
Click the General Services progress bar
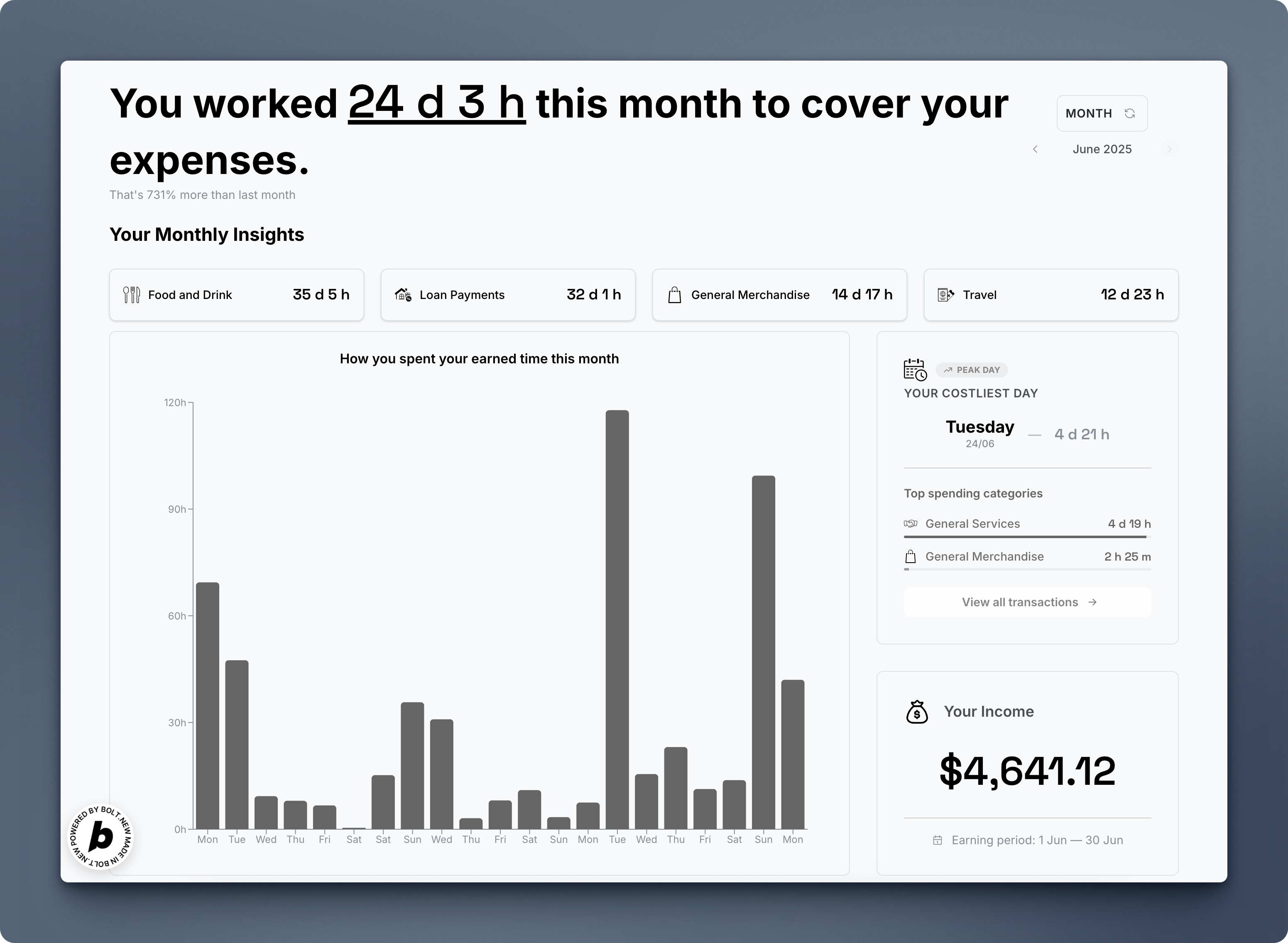1027,536
